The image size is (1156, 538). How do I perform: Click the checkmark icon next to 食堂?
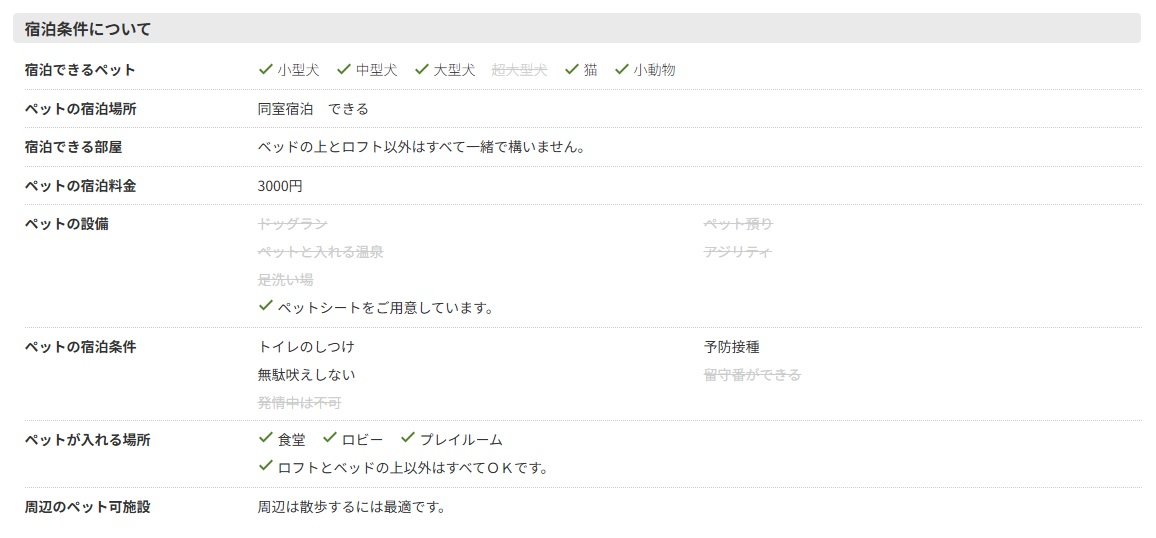(265, 438)
